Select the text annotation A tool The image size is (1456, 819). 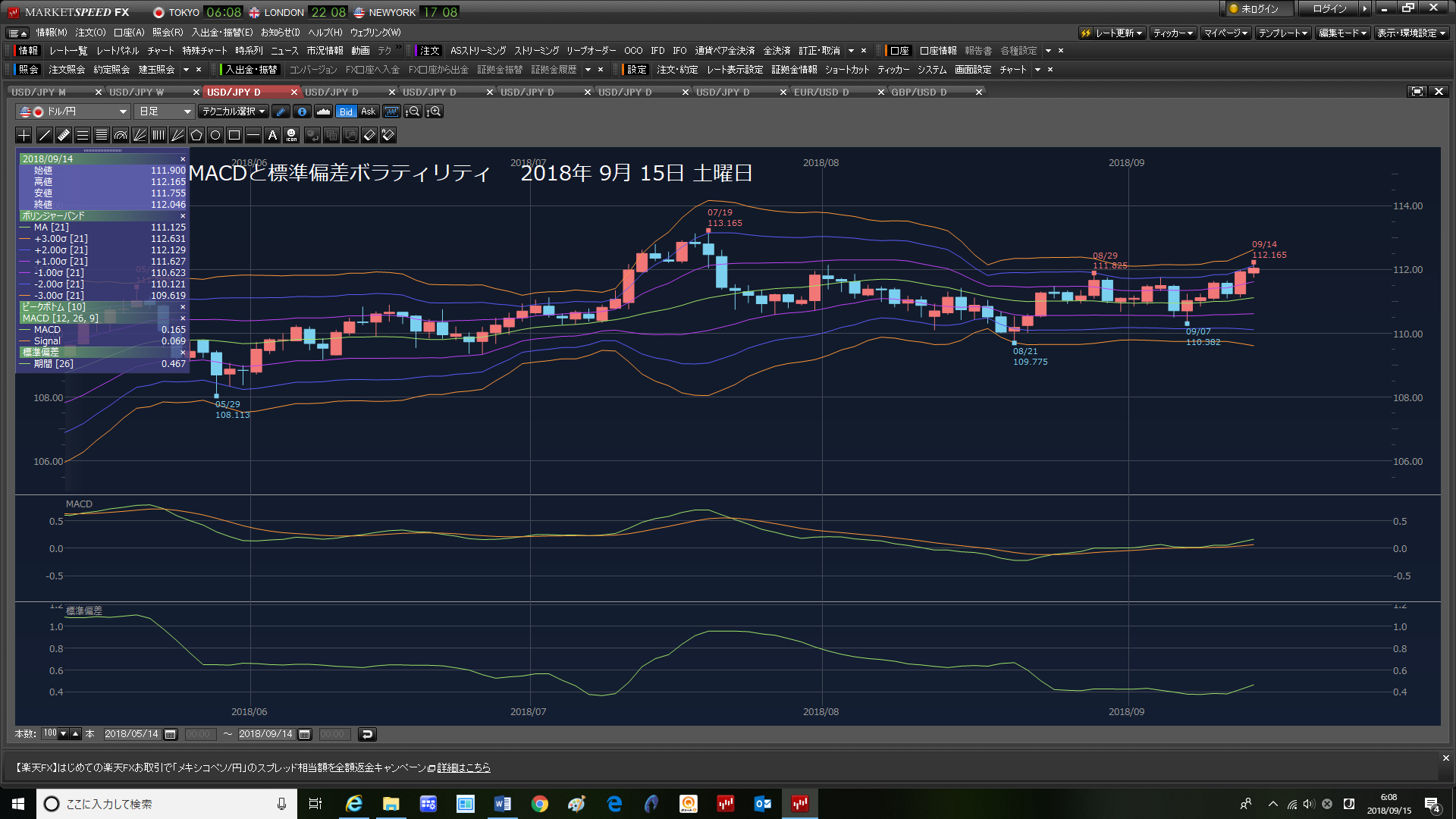click(x=272, y=135)
